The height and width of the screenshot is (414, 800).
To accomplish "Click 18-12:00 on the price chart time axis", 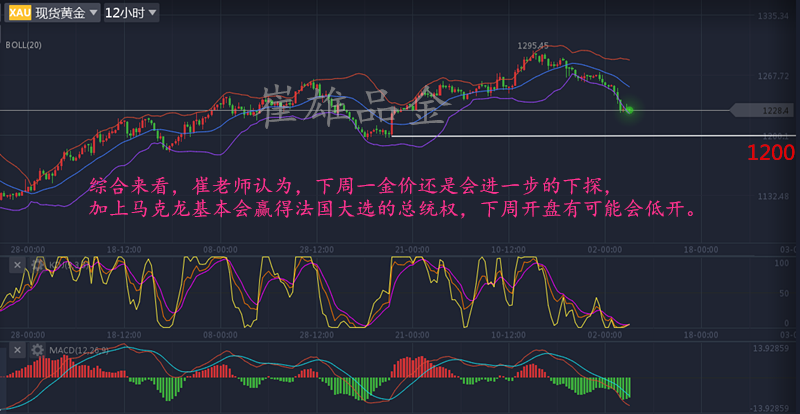I will (x=124, y=250).
